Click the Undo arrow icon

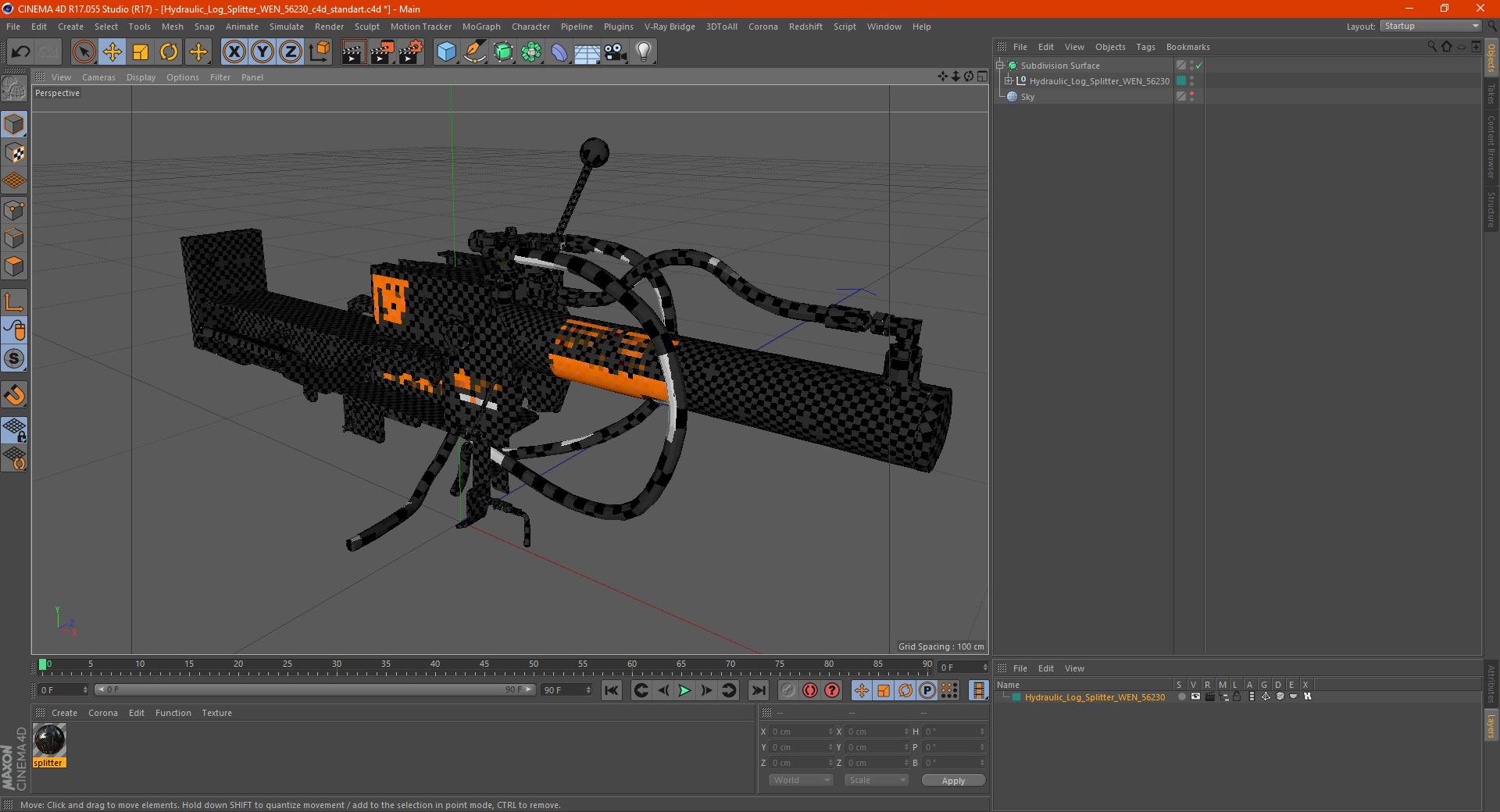coord(20,52)
